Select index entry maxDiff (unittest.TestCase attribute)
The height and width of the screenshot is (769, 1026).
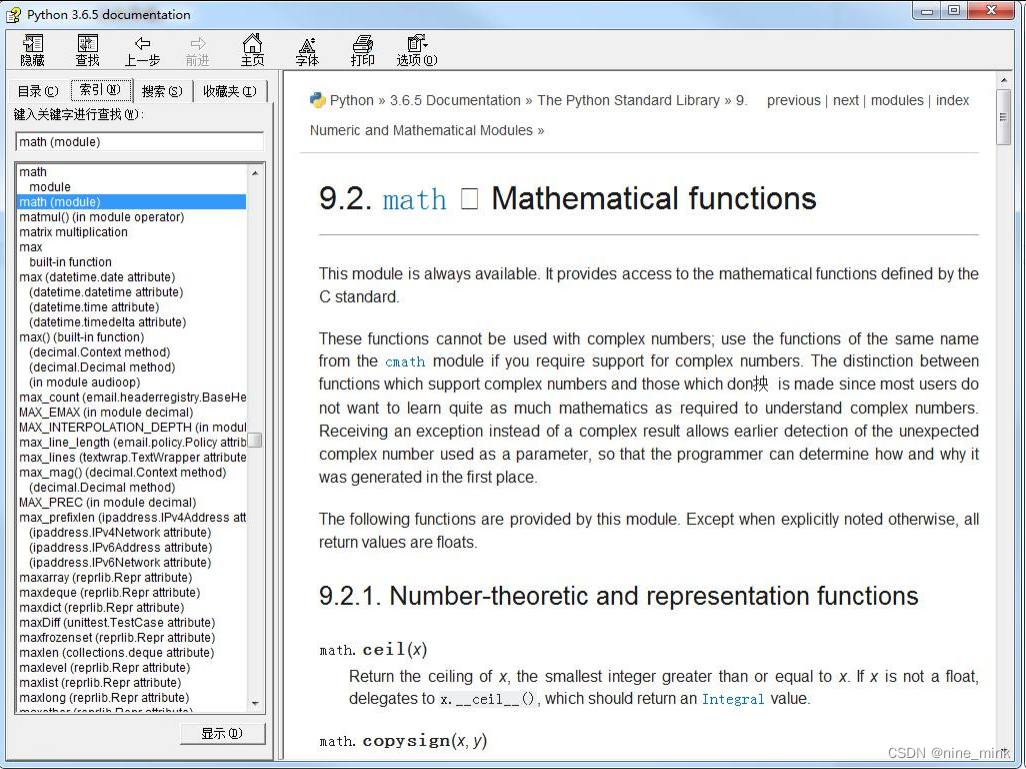tap(117, 623)
